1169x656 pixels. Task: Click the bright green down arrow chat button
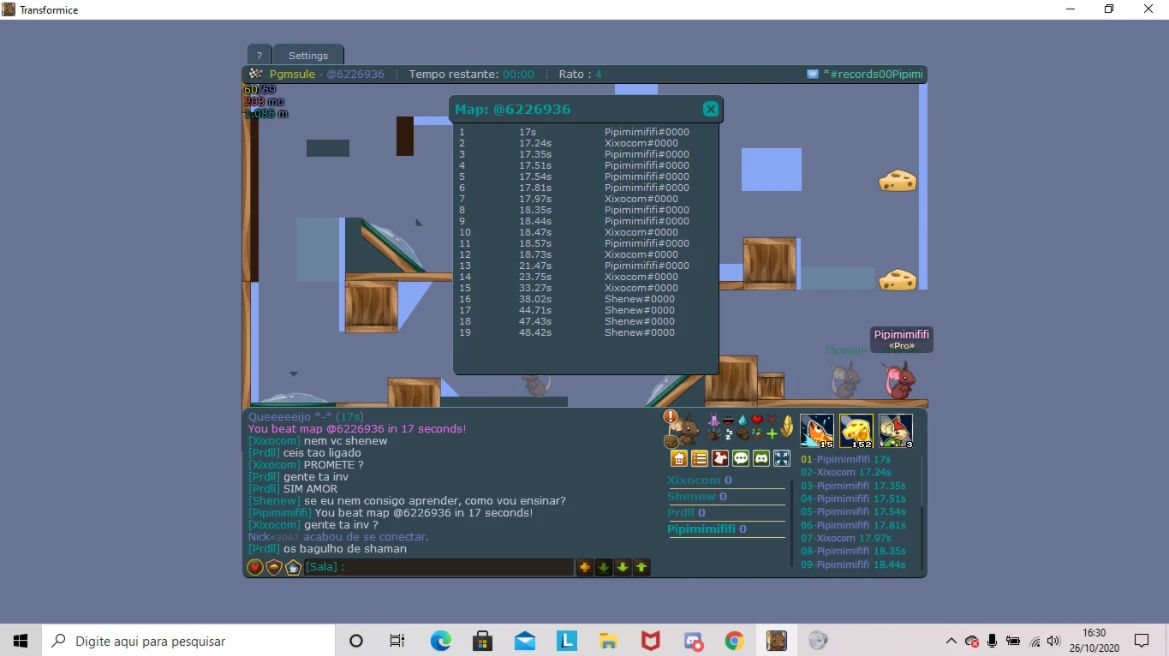(623, 567)
